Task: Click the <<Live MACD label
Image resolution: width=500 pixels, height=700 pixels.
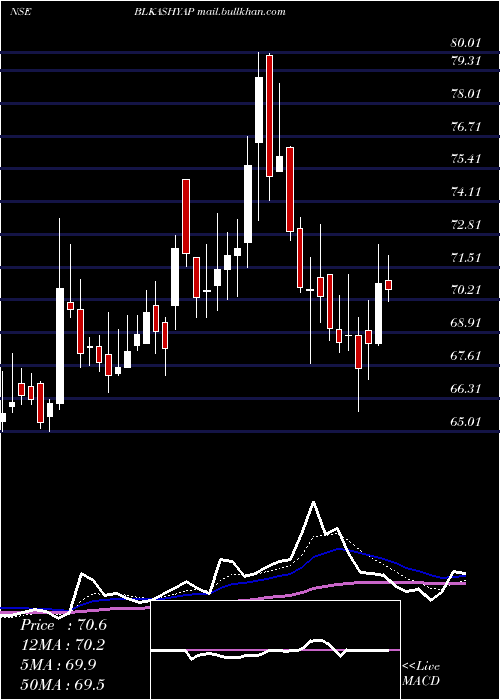Action: [421, 674]
